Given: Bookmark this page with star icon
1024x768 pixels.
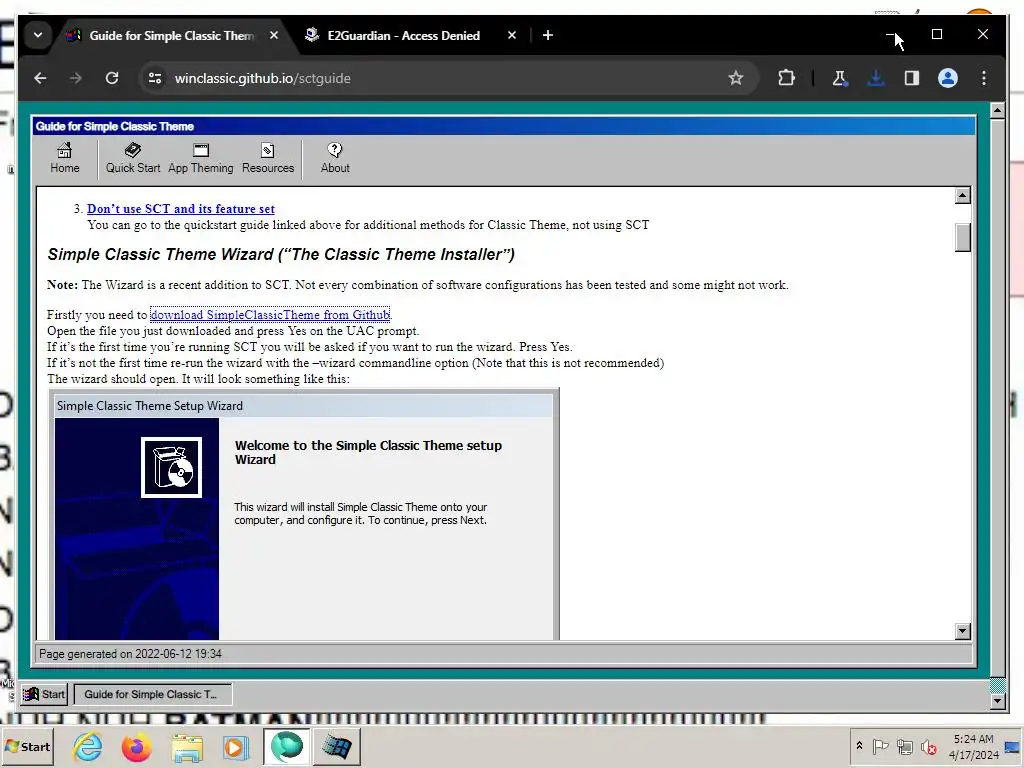Looking at the screenshot, I should (x=736, y=78).
